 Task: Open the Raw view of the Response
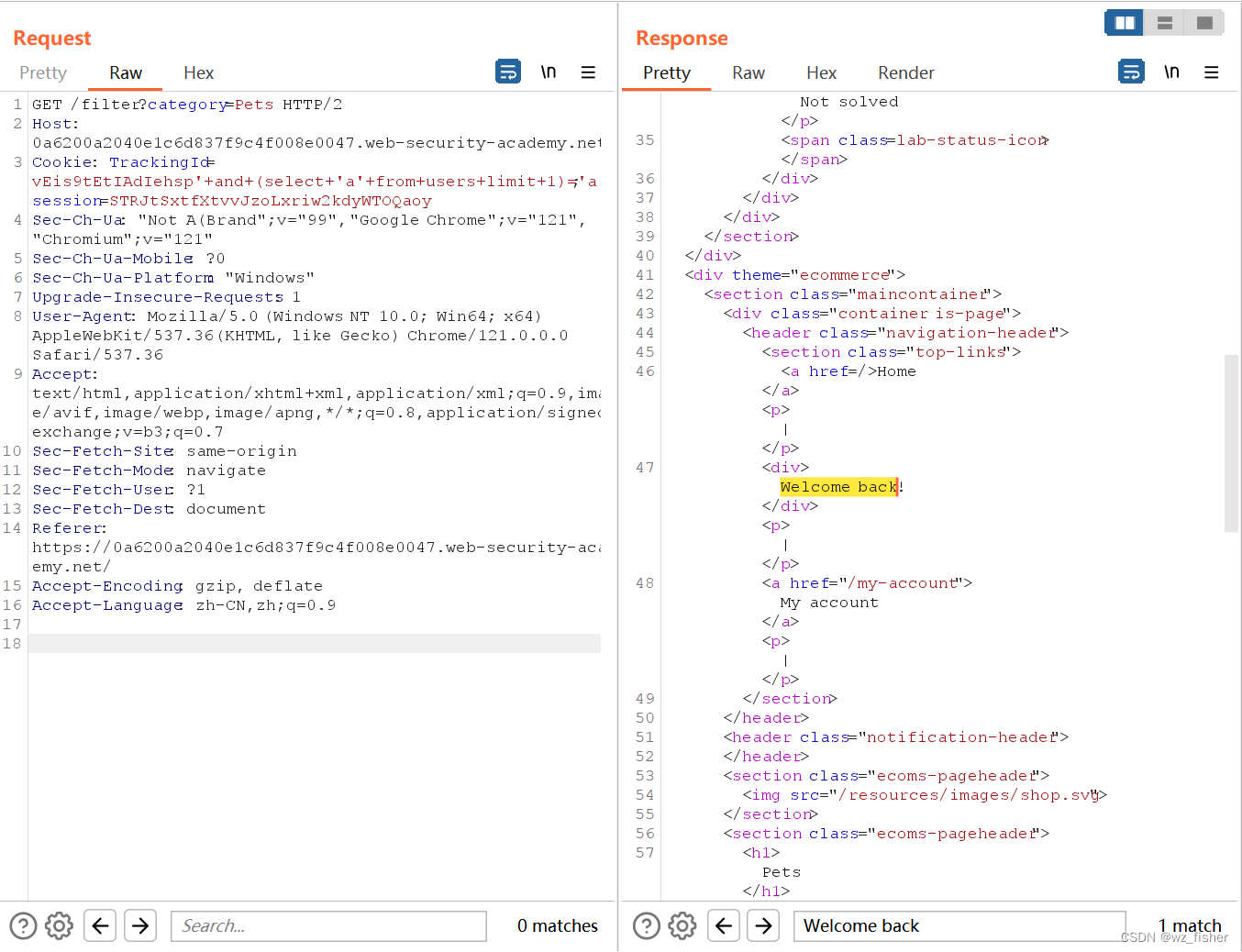748,72
